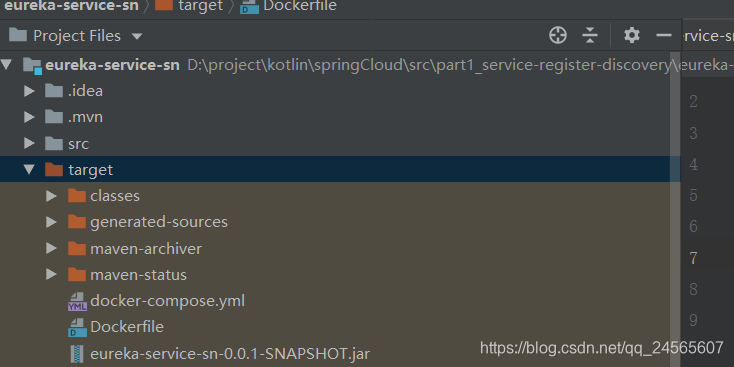Click the YML file icon of docker-compose.yml
This screenshot has width=734, height=367.
point(77,301)
